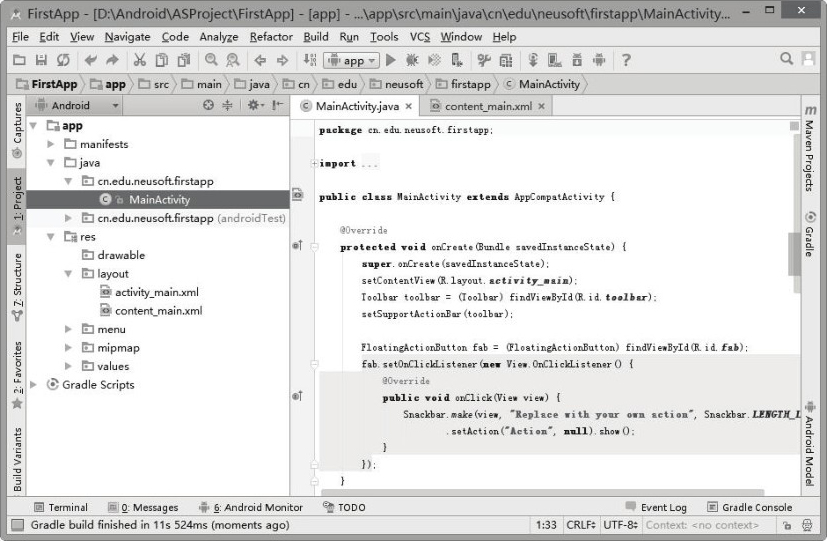The image size is (827, 541).
Task: Run the app with green play button
Action: [391, 60]
